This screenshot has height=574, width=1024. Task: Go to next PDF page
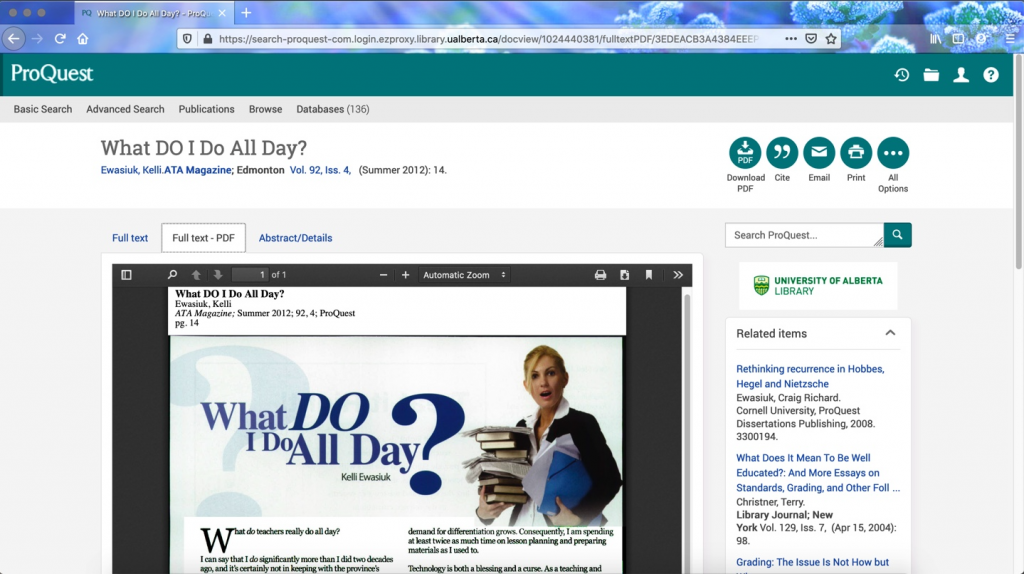pyautogui.click(x=218, y=275)
